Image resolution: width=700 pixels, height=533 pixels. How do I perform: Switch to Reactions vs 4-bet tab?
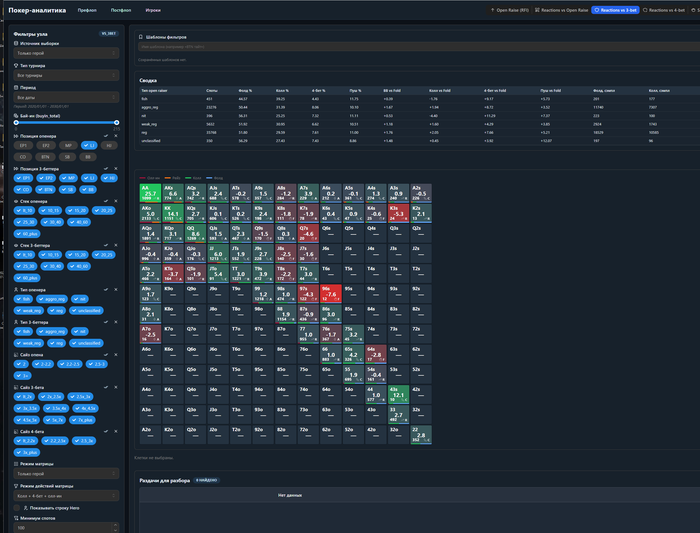[x=663, y=10]
